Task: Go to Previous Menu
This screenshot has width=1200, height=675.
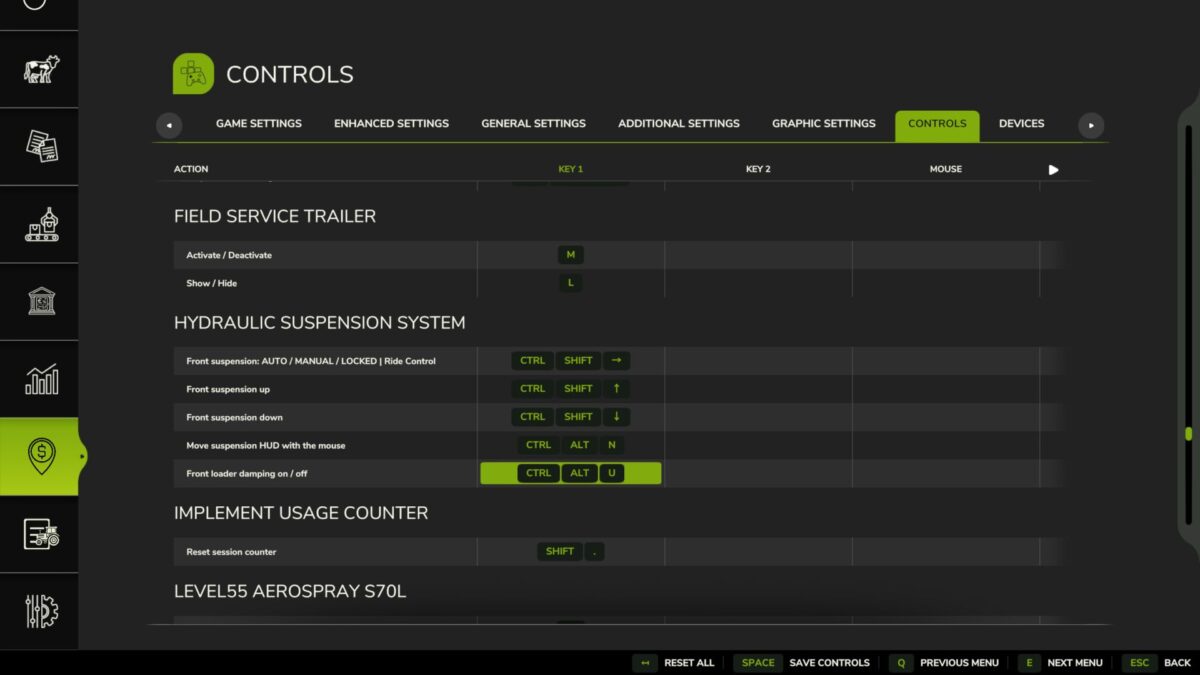Action: (x=944, y=663)
